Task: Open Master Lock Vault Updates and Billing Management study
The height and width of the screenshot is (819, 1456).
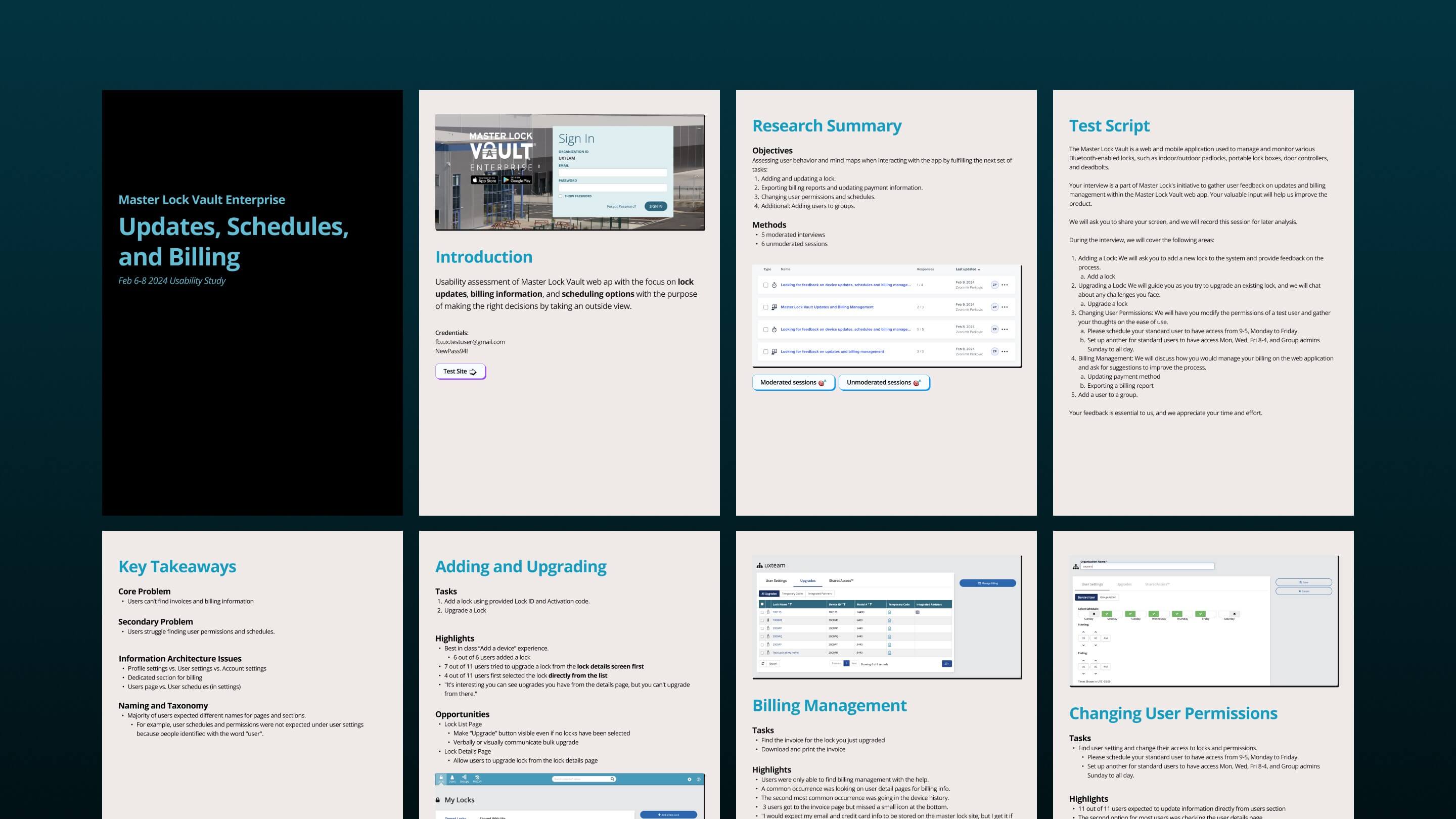Action: (x=827, y=307)
